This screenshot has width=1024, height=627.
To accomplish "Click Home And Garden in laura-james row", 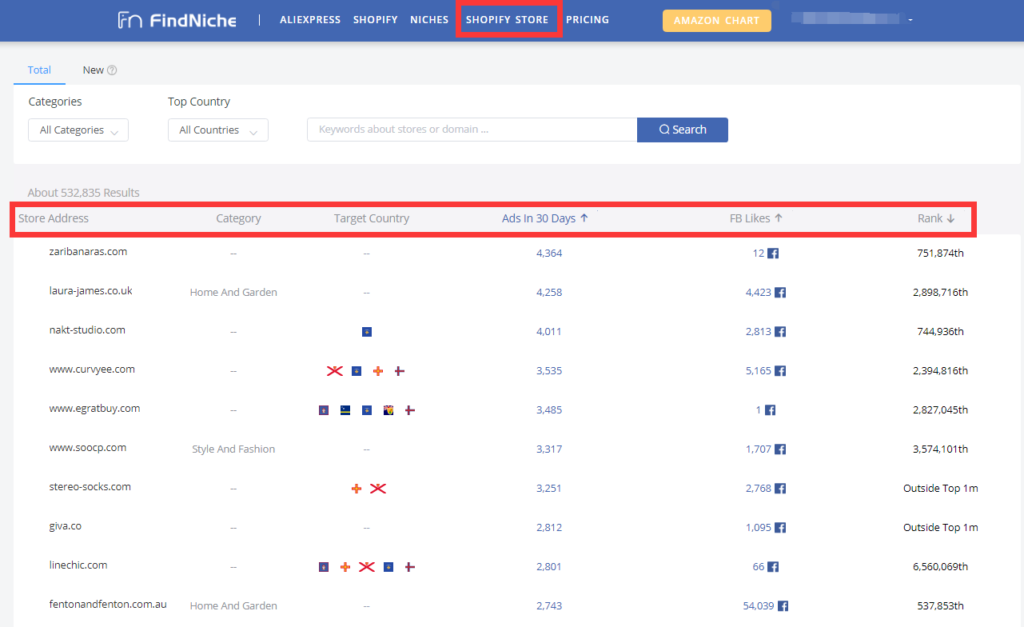I will (234, 293).
